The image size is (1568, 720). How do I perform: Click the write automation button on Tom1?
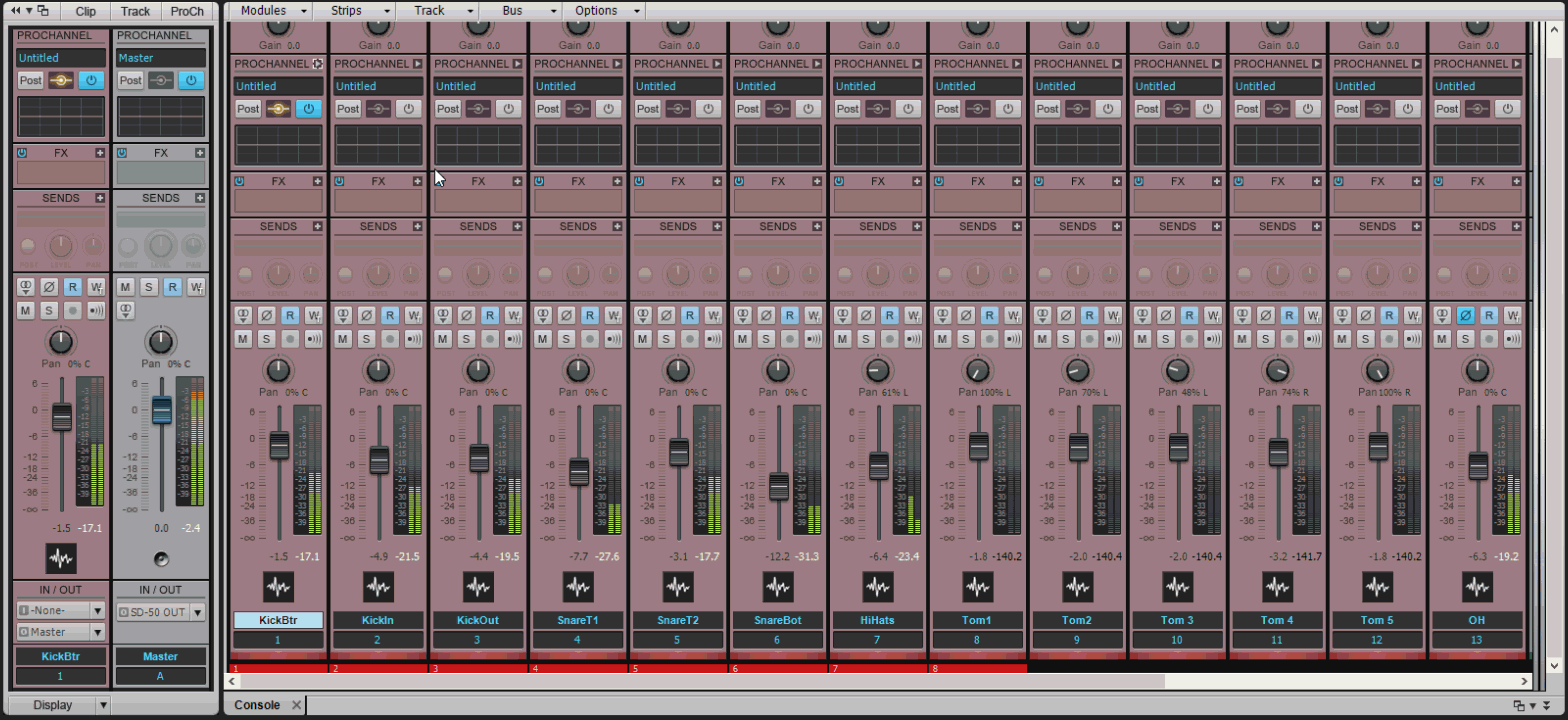(1013, 315)
